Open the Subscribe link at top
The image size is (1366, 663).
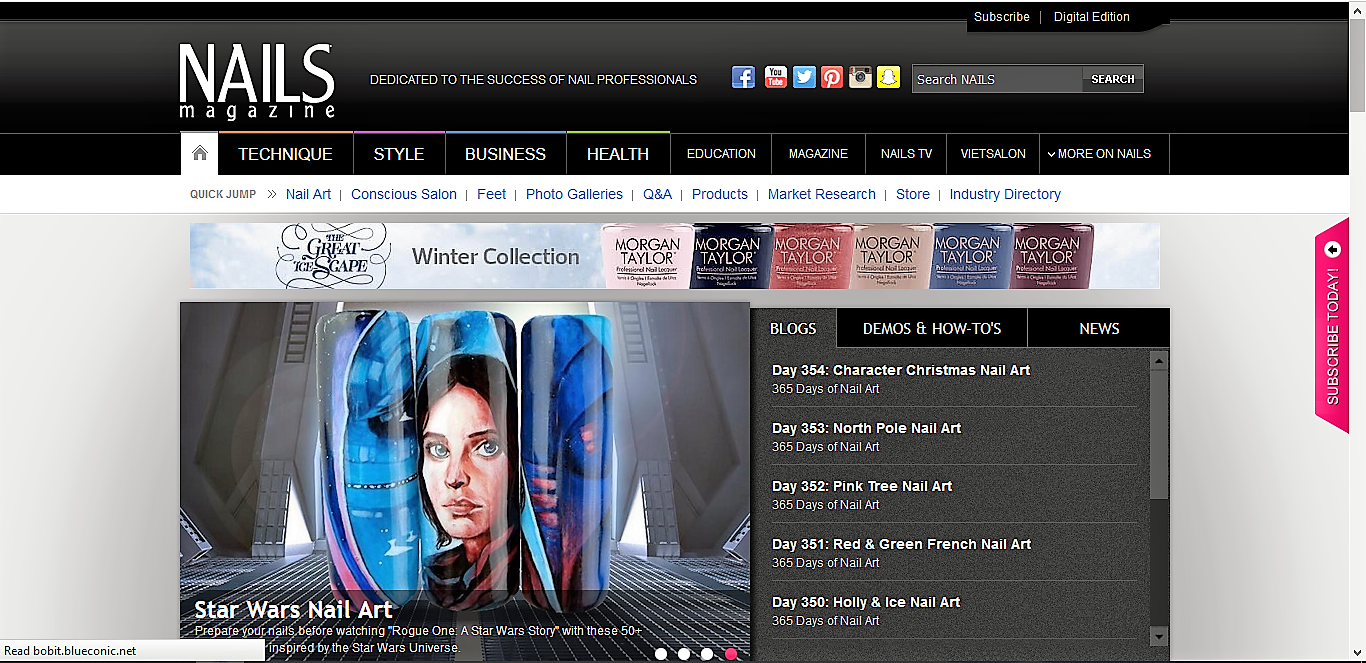point(1001,17)
